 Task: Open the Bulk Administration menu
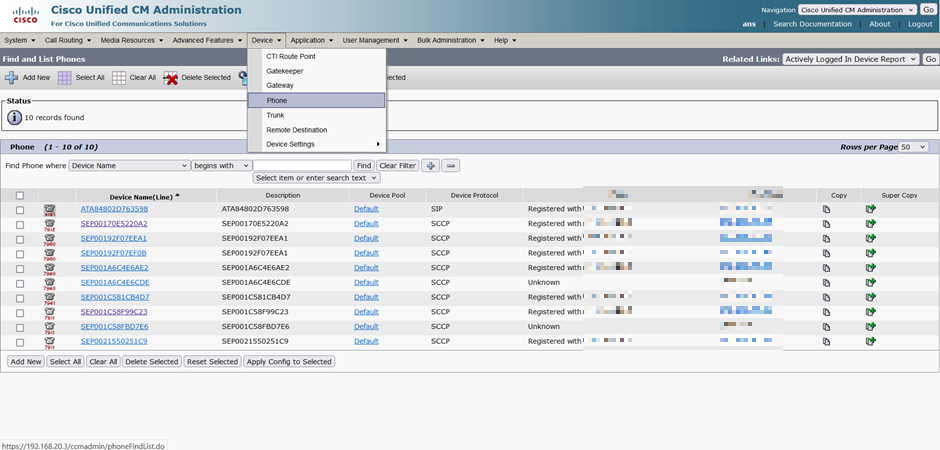coord(451,40)
